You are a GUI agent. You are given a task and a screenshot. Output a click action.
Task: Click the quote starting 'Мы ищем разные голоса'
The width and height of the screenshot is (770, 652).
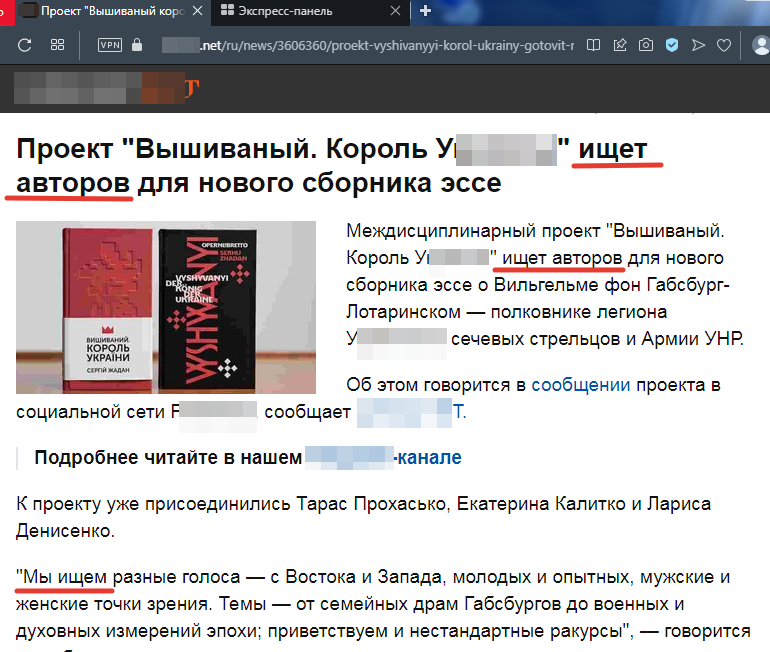383,604
